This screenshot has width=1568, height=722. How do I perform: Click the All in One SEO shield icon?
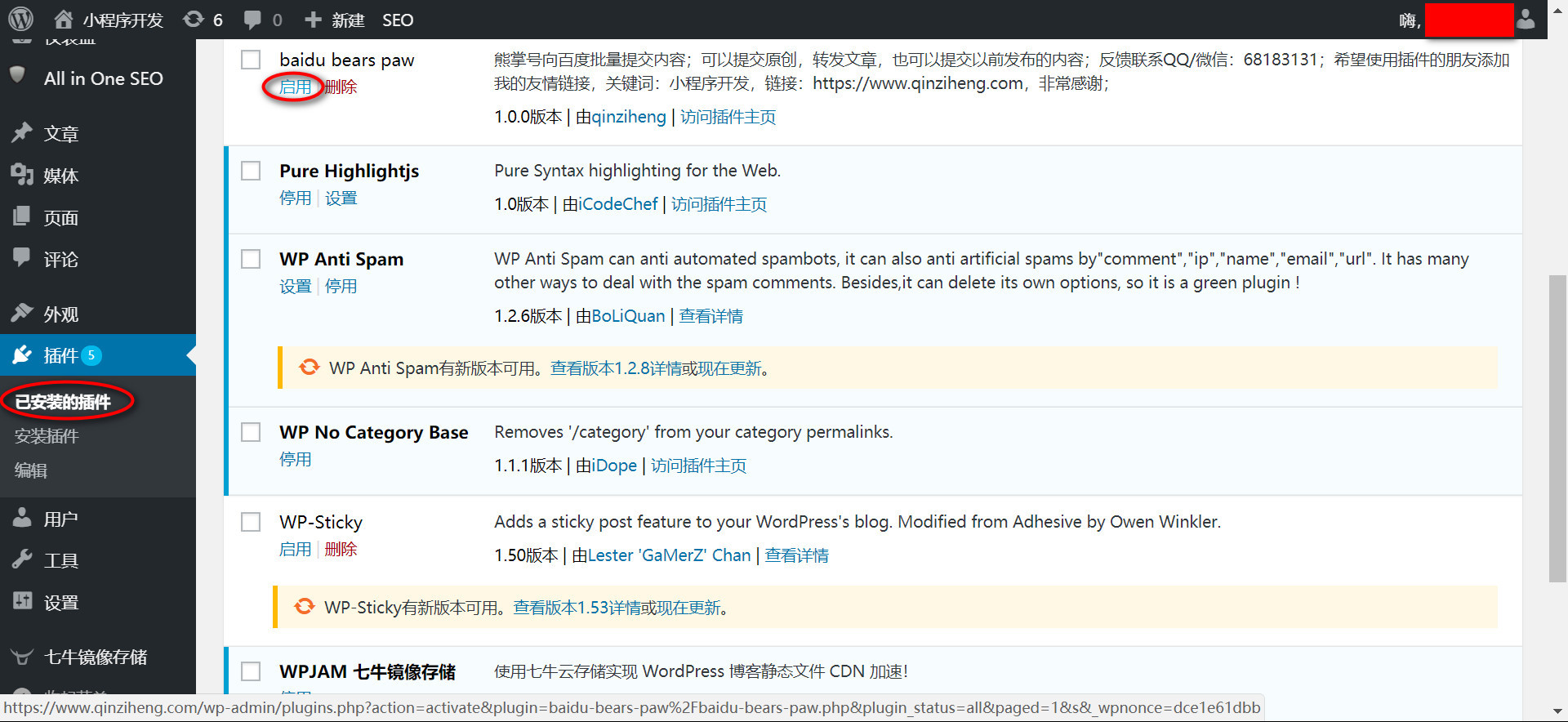tap(17, 75)
